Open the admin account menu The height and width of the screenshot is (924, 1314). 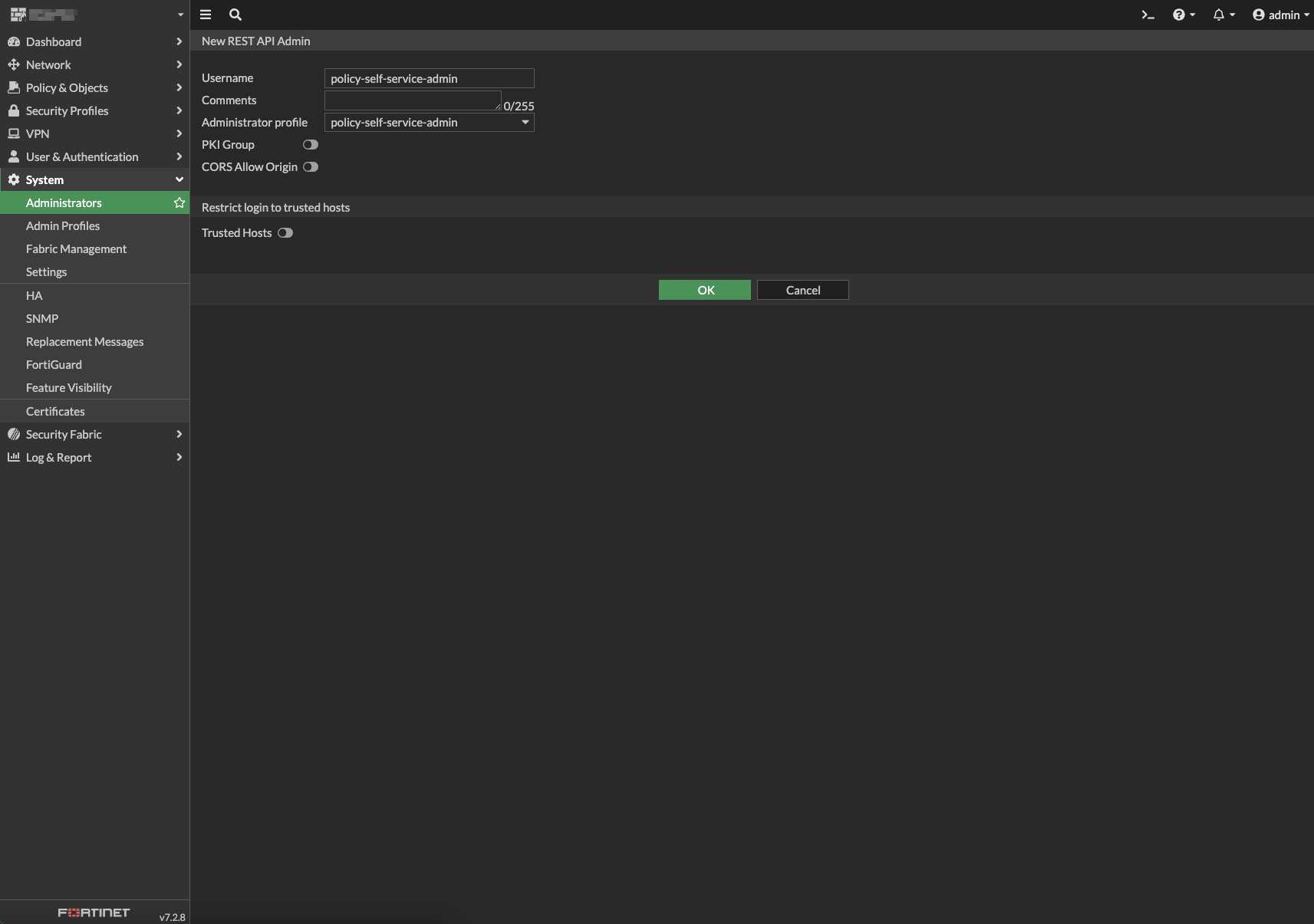(x=1279, y=14)
